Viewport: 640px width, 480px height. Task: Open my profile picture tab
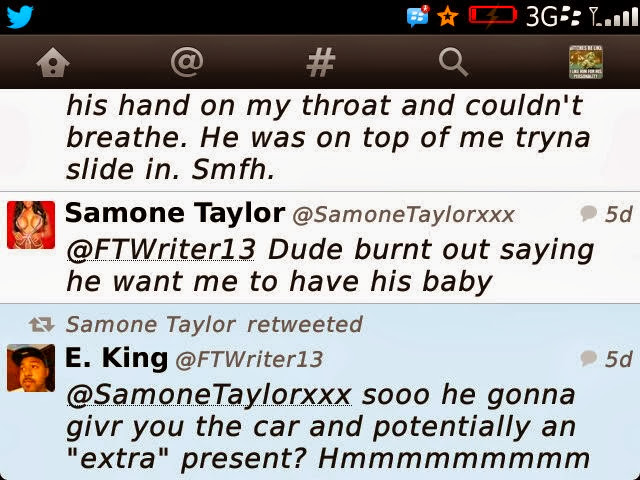pyautogui.click(x=586, y=62)
